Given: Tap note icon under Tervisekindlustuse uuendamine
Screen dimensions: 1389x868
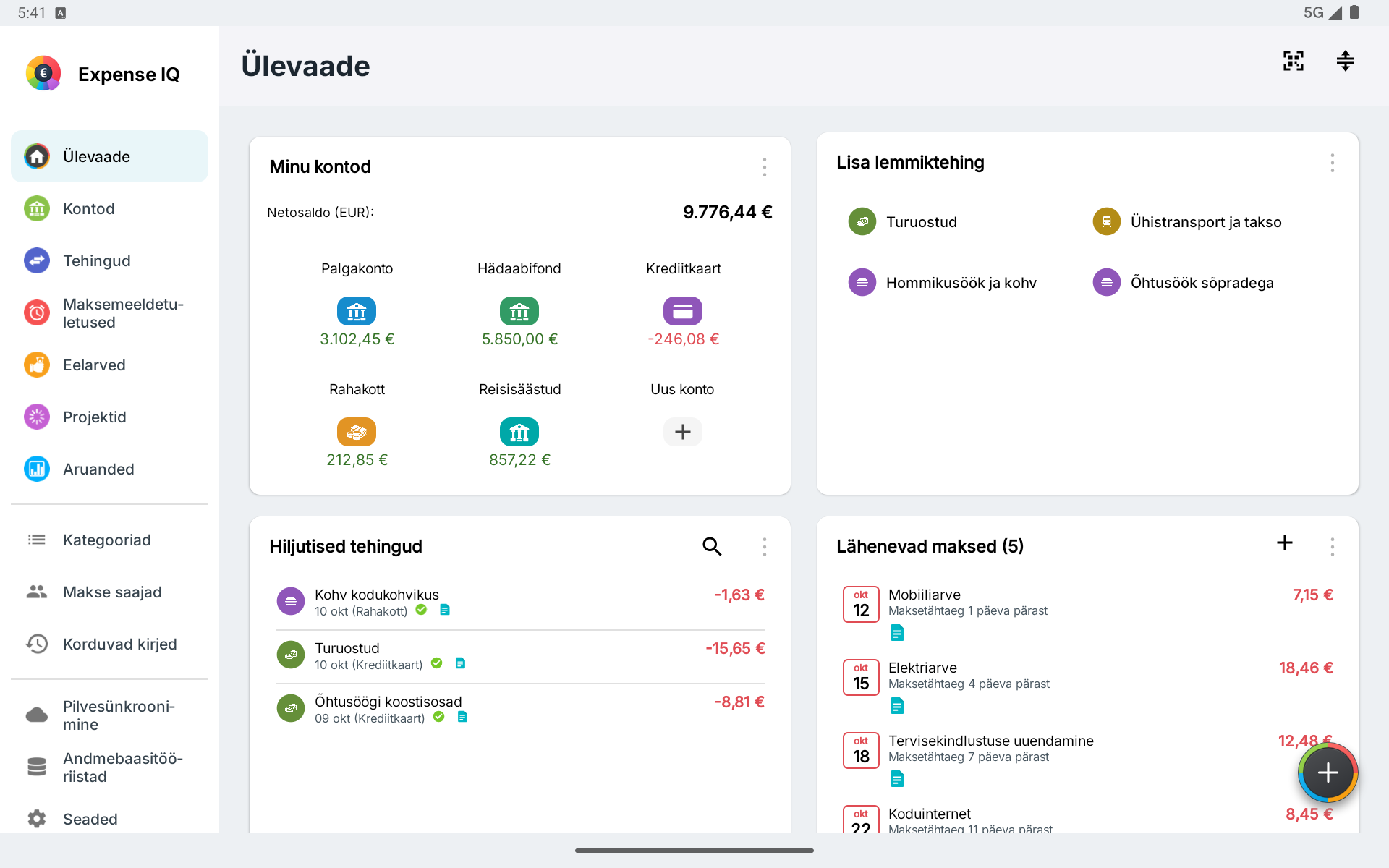Looking at the screenshot, I should click(897, 779).
